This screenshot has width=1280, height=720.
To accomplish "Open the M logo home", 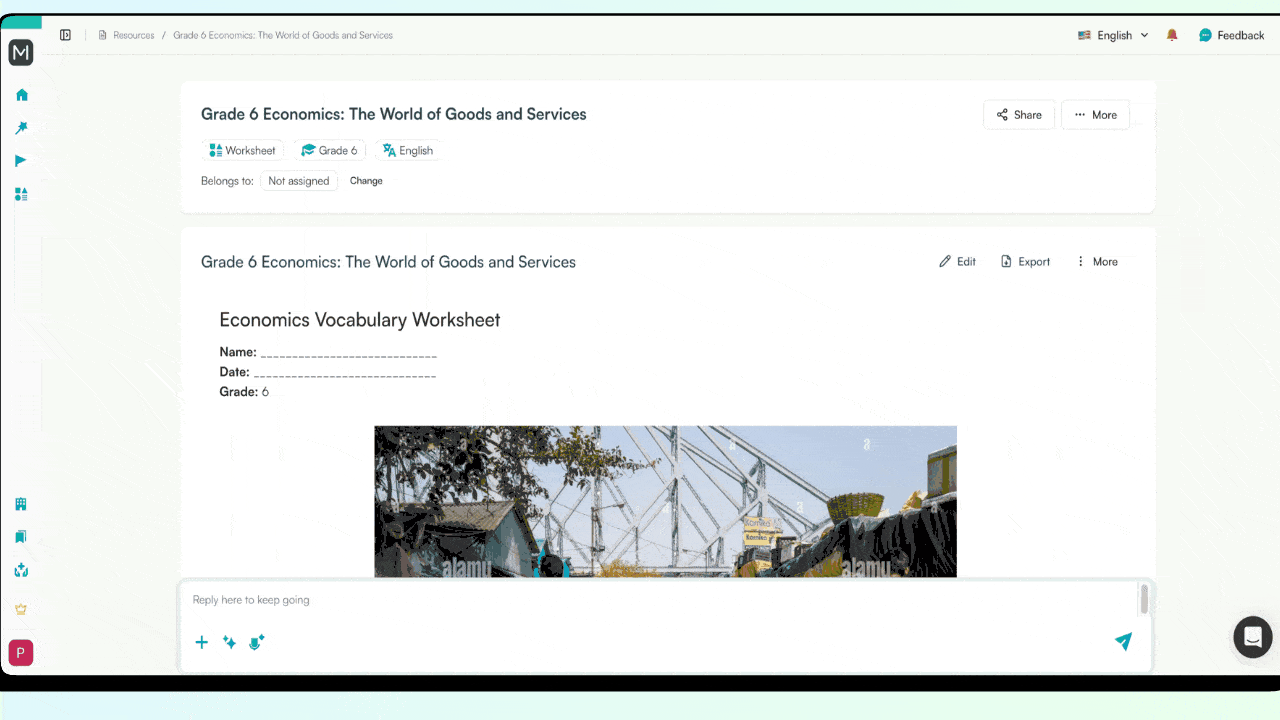I will (x=21, y=53).
